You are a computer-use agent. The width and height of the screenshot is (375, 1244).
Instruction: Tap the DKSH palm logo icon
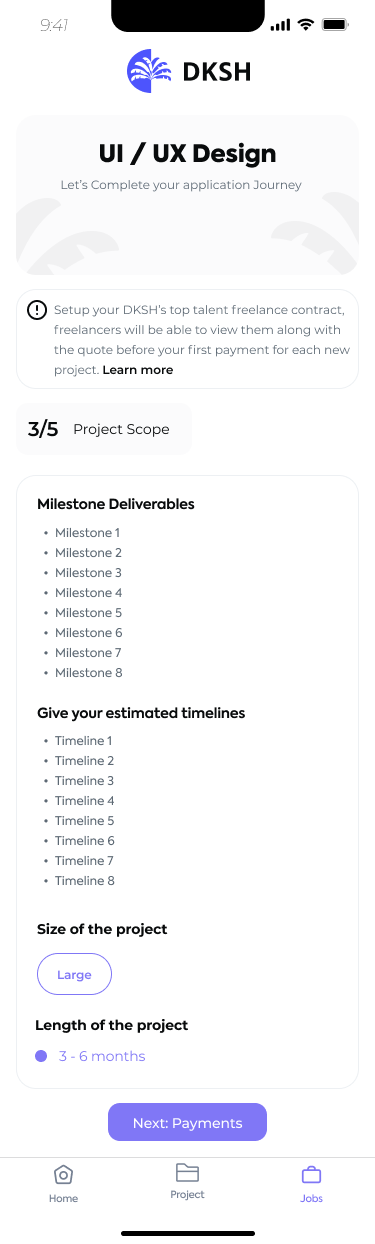(151, 72)
